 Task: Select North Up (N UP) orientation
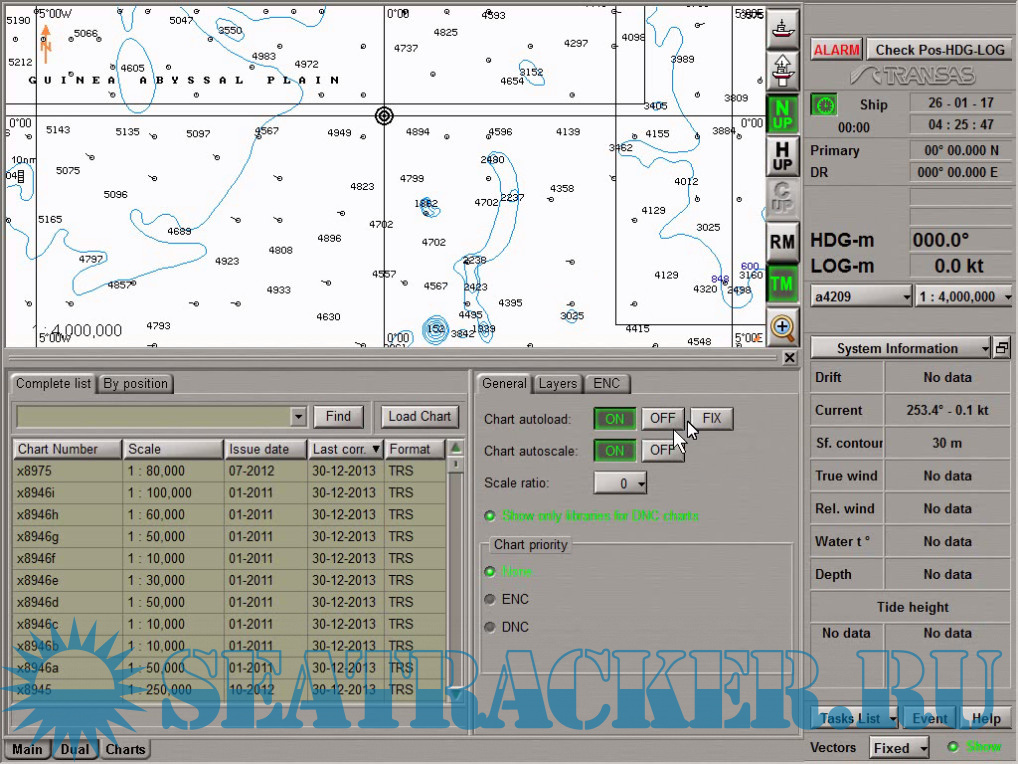pyautogui.click(x=783, y=114)
